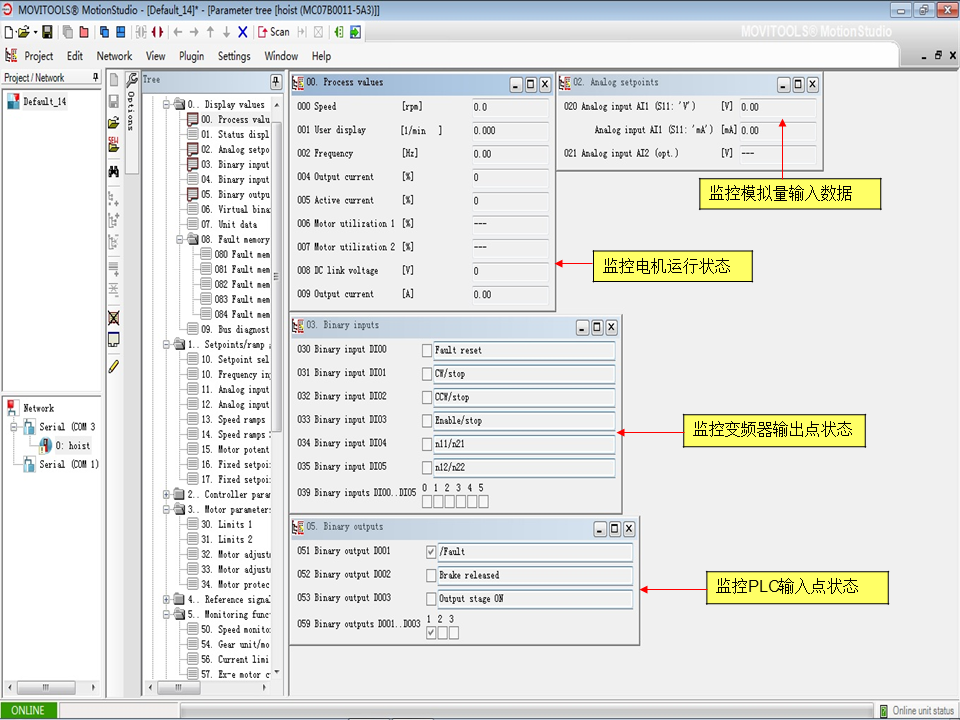The height and width of the screenshot is (720, 960).
Task: Click the 000 Speed value field
Action: point(510,107)
